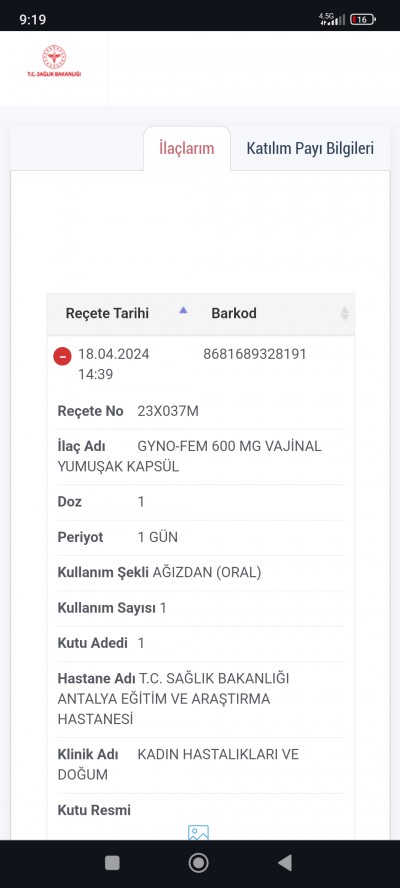Select barcode number 8681689328191

pos(255,354)
